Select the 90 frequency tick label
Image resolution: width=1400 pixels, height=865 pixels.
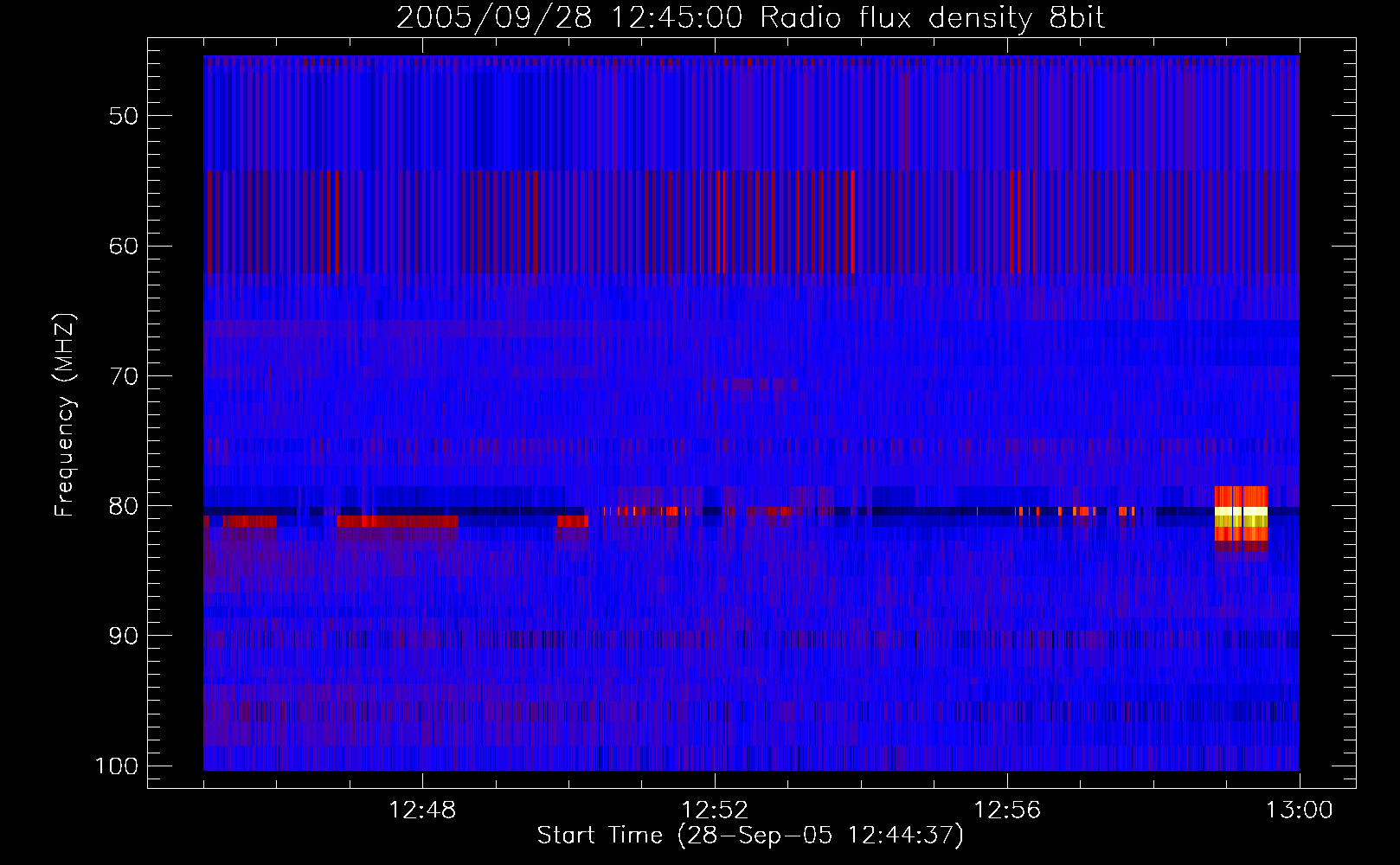(124, 636)
